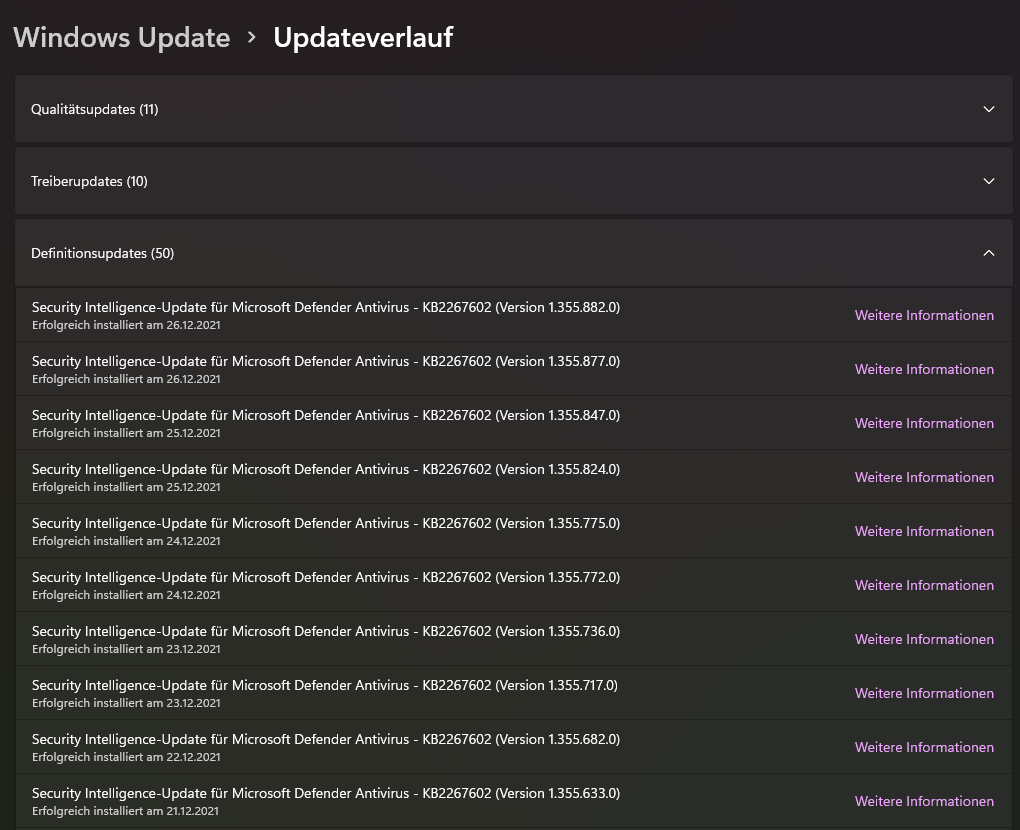
Task: Select the update entry Version 1.355.633.0
Action: pyautogui.click(x=514, y=801)
